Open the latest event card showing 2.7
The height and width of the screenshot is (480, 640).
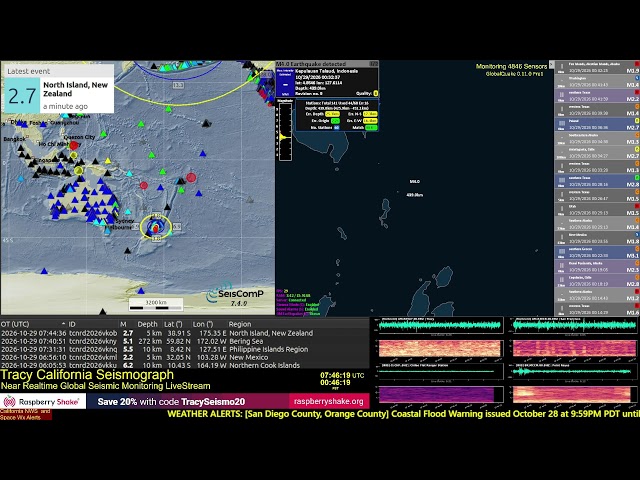[x=57, y=89]
